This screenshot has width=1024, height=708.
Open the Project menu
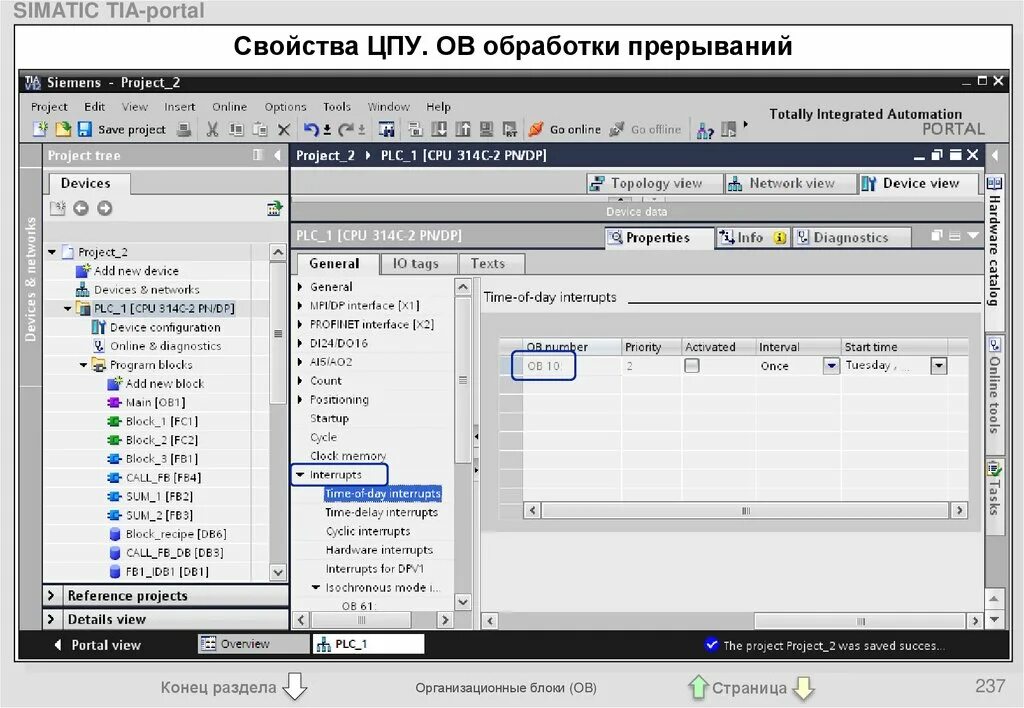point(49,106)
